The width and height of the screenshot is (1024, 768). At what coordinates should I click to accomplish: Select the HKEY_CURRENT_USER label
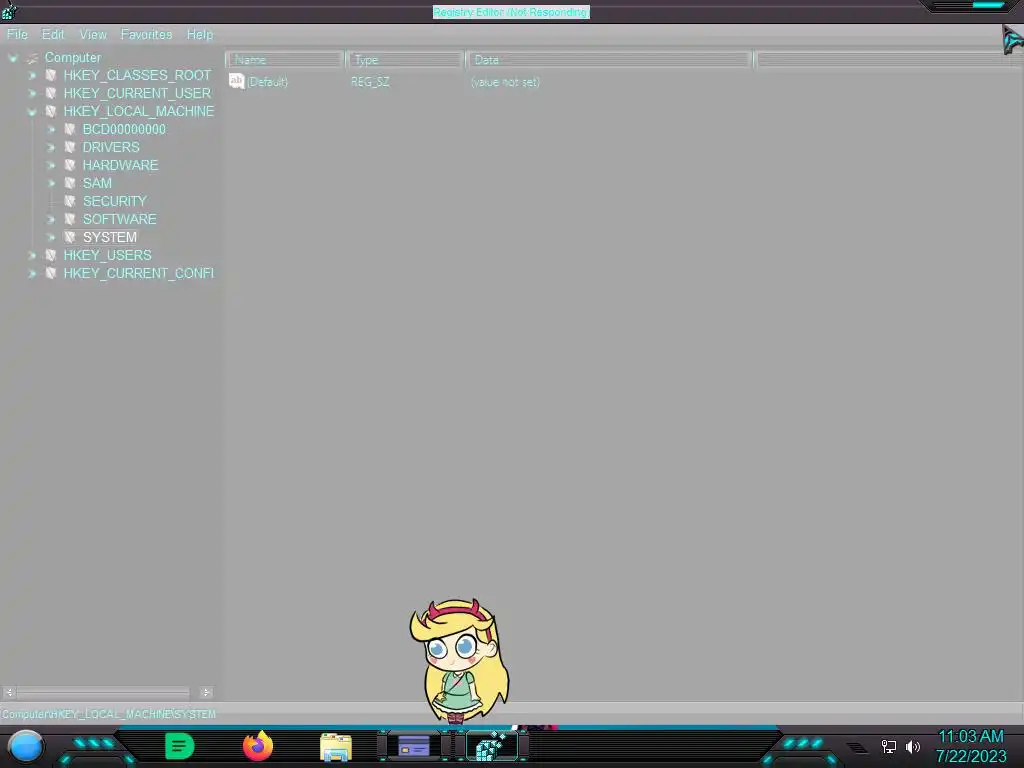(137, 93)
